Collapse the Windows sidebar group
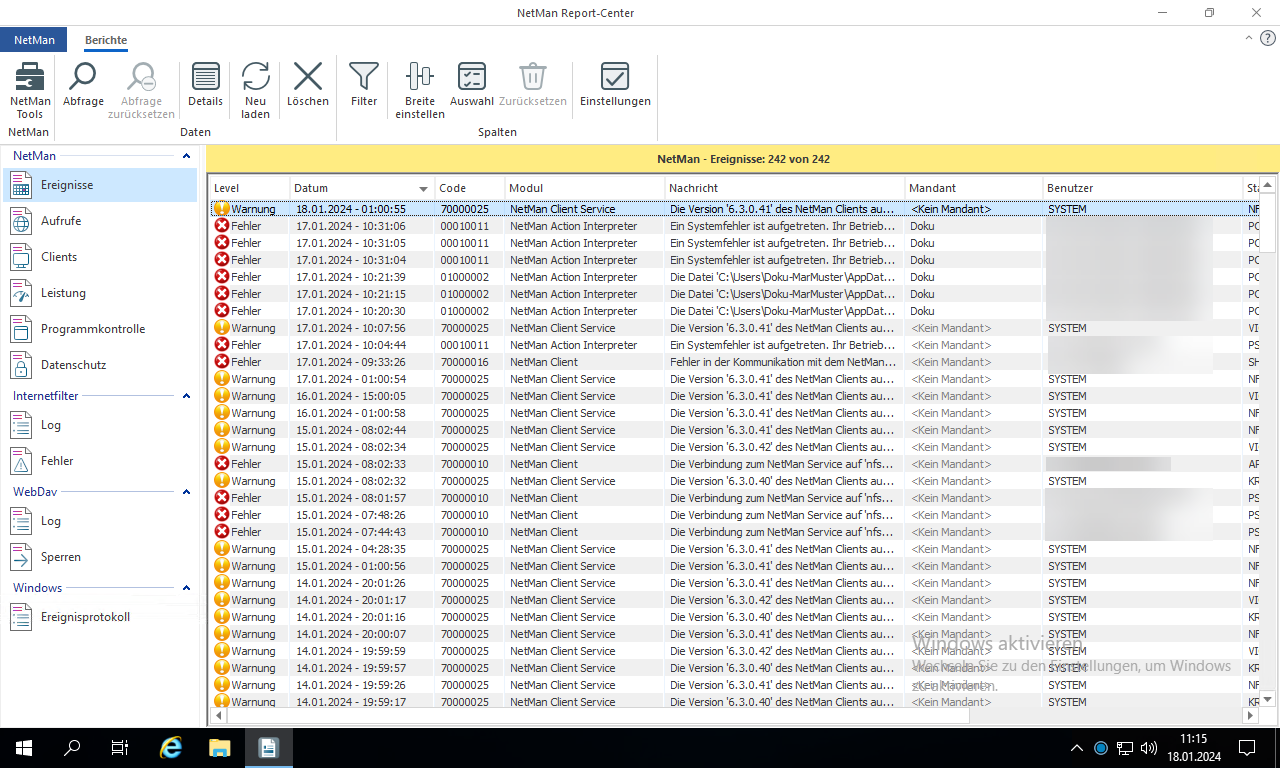The width and height of the screenshot is (1280, 768). coord(186,588)
